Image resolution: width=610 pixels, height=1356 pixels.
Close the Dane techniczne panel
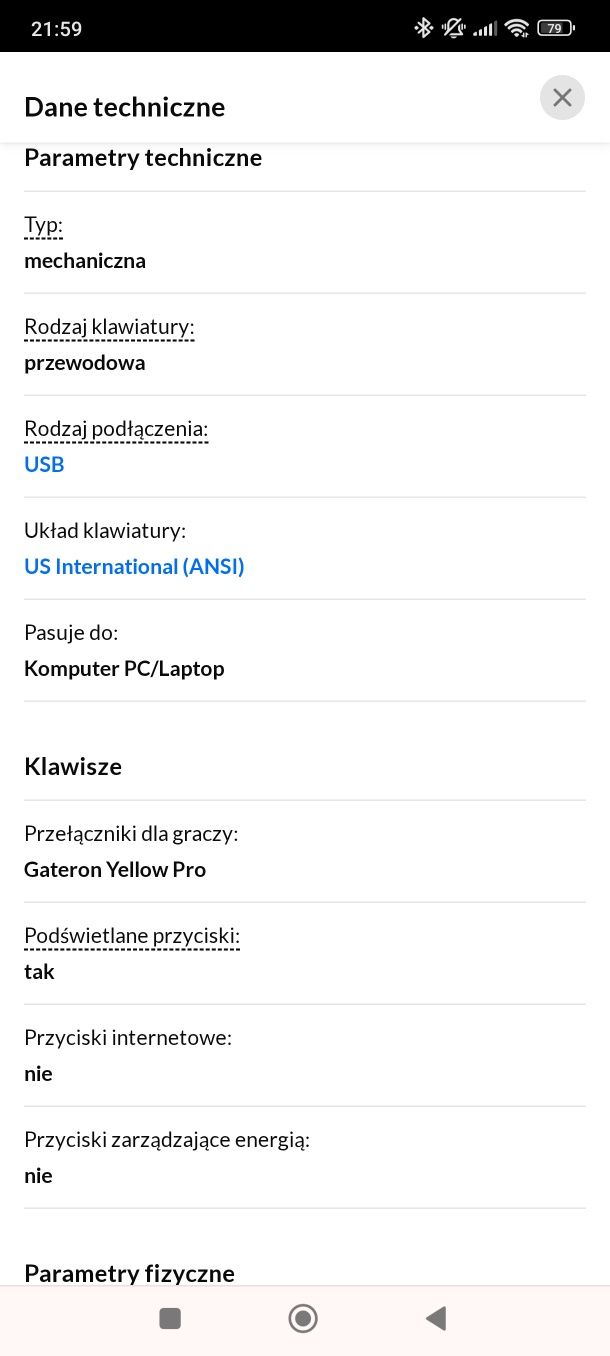(x=562, y=98)
